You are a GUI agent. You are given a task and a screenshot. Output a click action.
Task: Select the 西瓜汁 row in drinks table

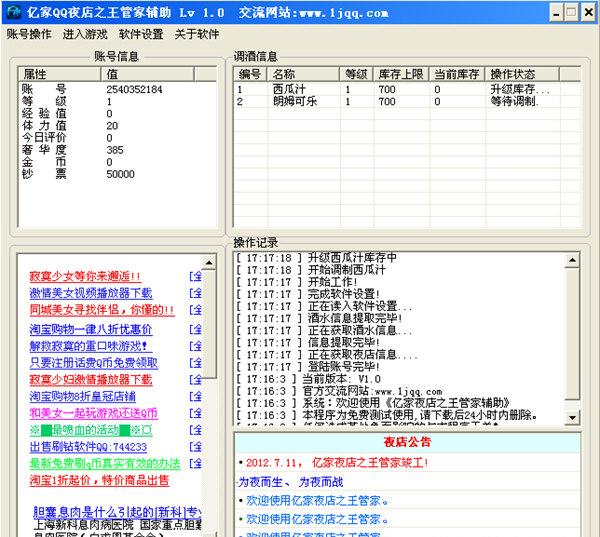pos(290,89)
